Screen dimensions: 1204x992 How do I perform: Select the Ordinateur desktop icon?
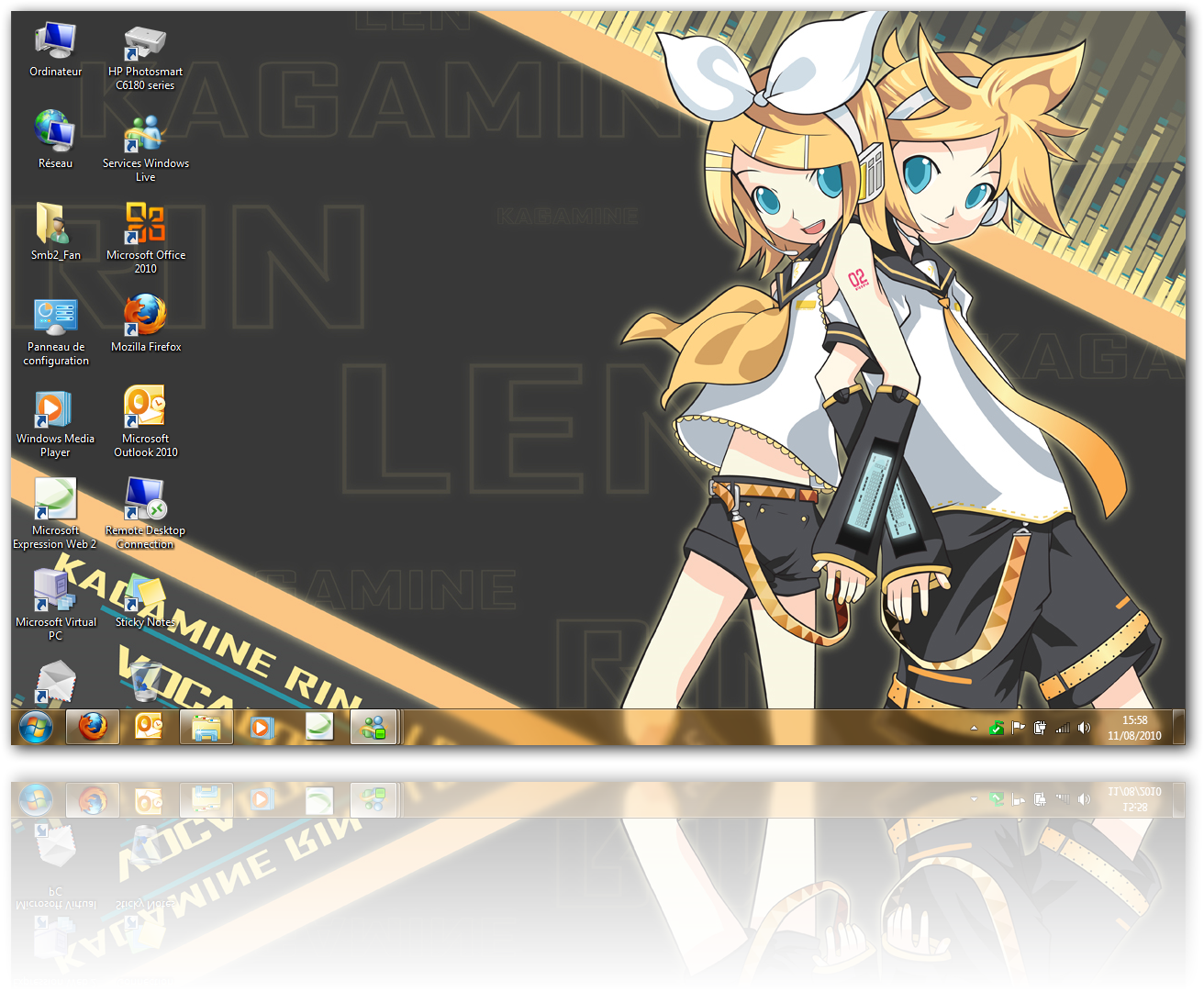pyautogui.click(x=55, y=50)
